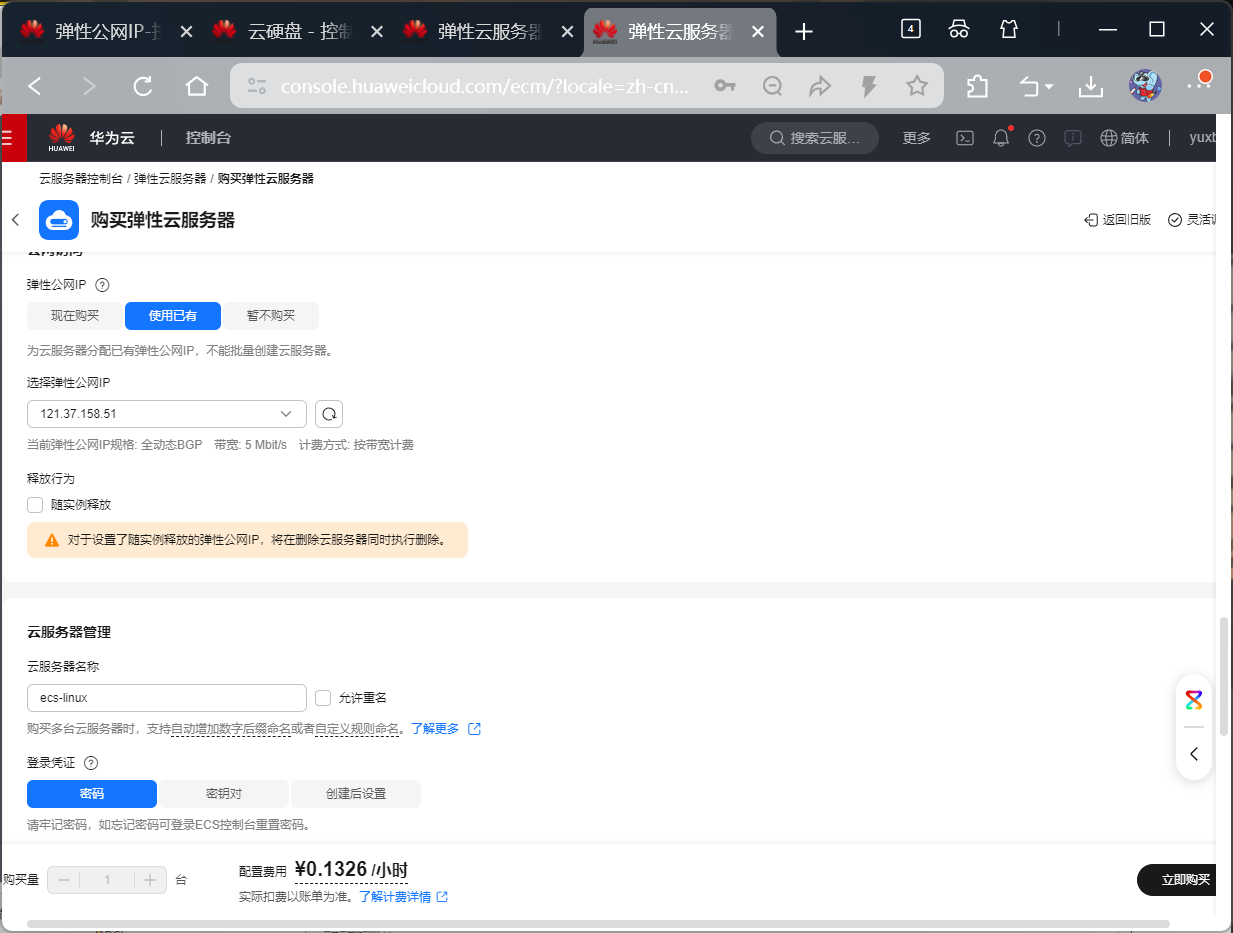
Task: Open the browser profile avatar
Action: [x=1145, y=86]
